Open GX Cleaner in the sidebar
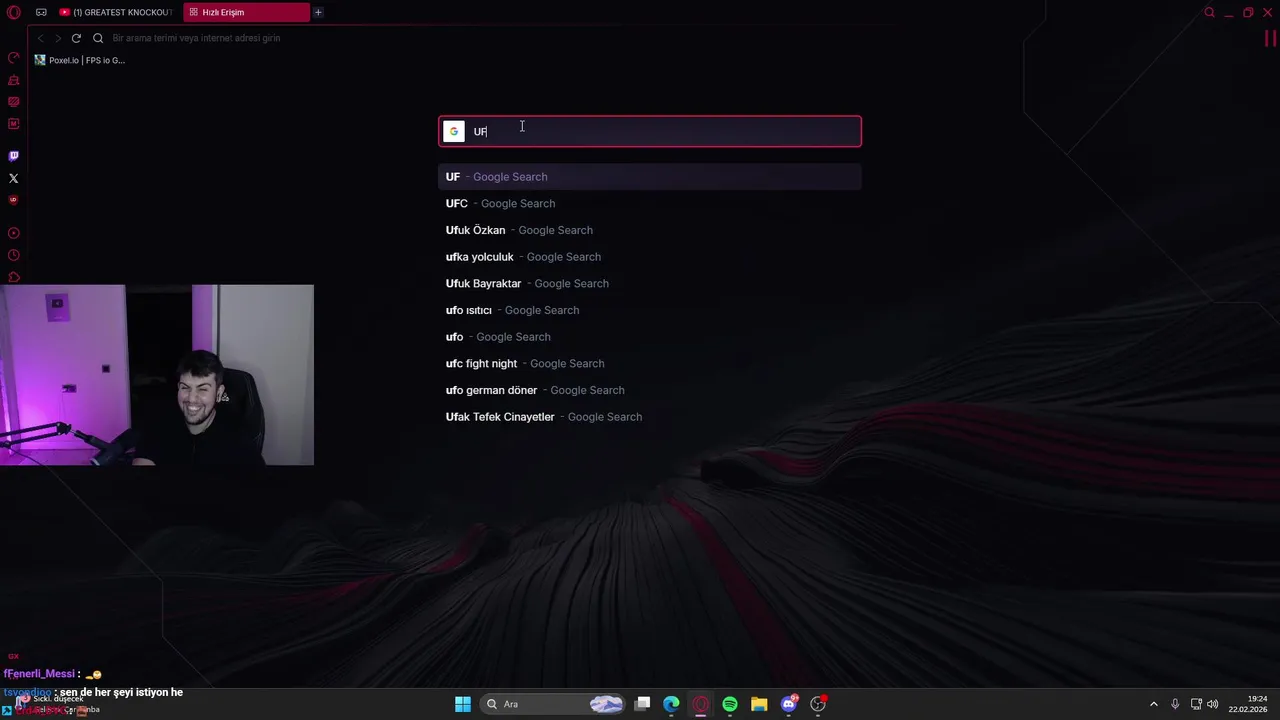This screenshot has height=720, width=1280. click(x=13, y=80)
